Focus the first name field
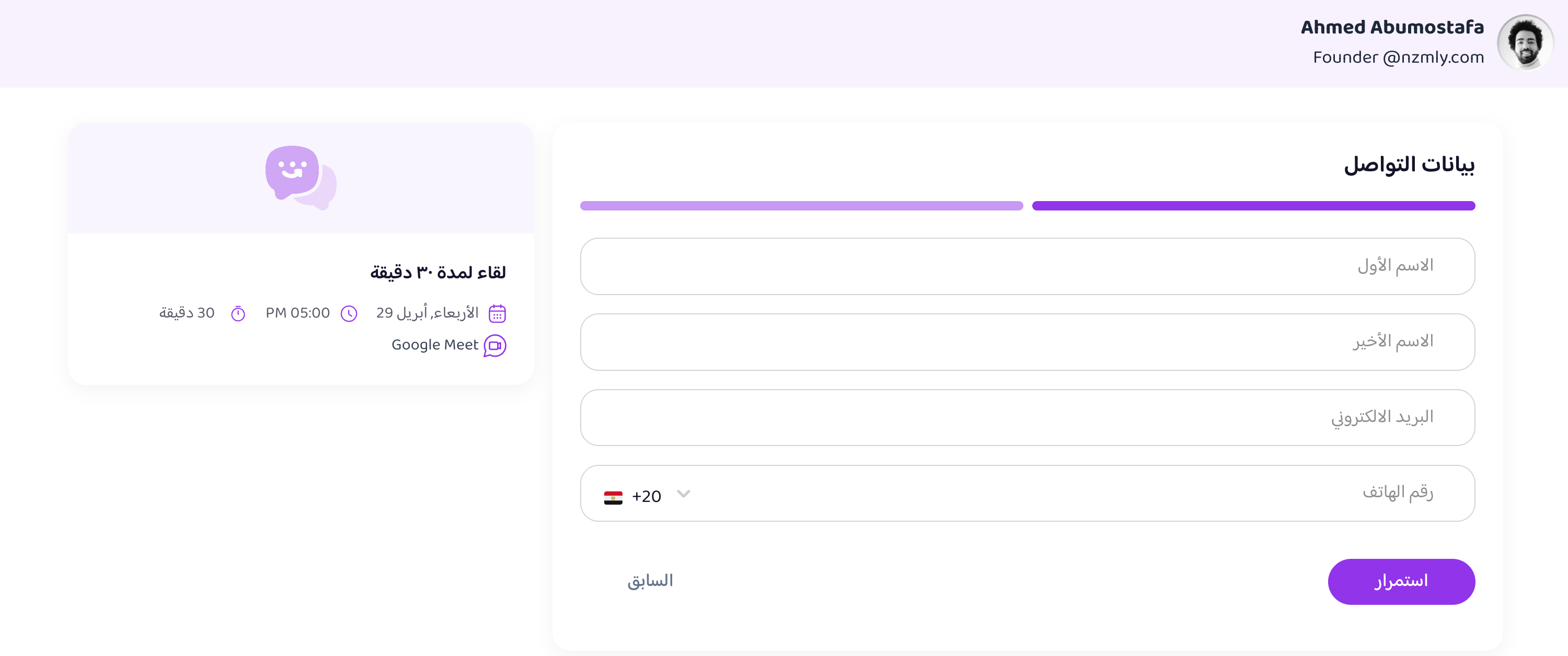This screenshot has height=656, width=1568. coord(1027,266)
